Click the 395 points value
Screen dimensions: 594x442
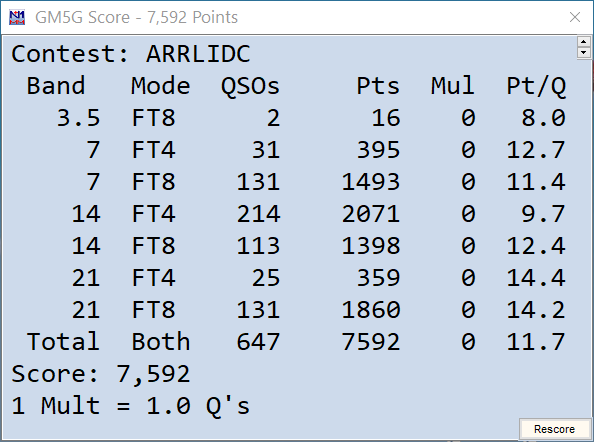(x=378, y=150)
